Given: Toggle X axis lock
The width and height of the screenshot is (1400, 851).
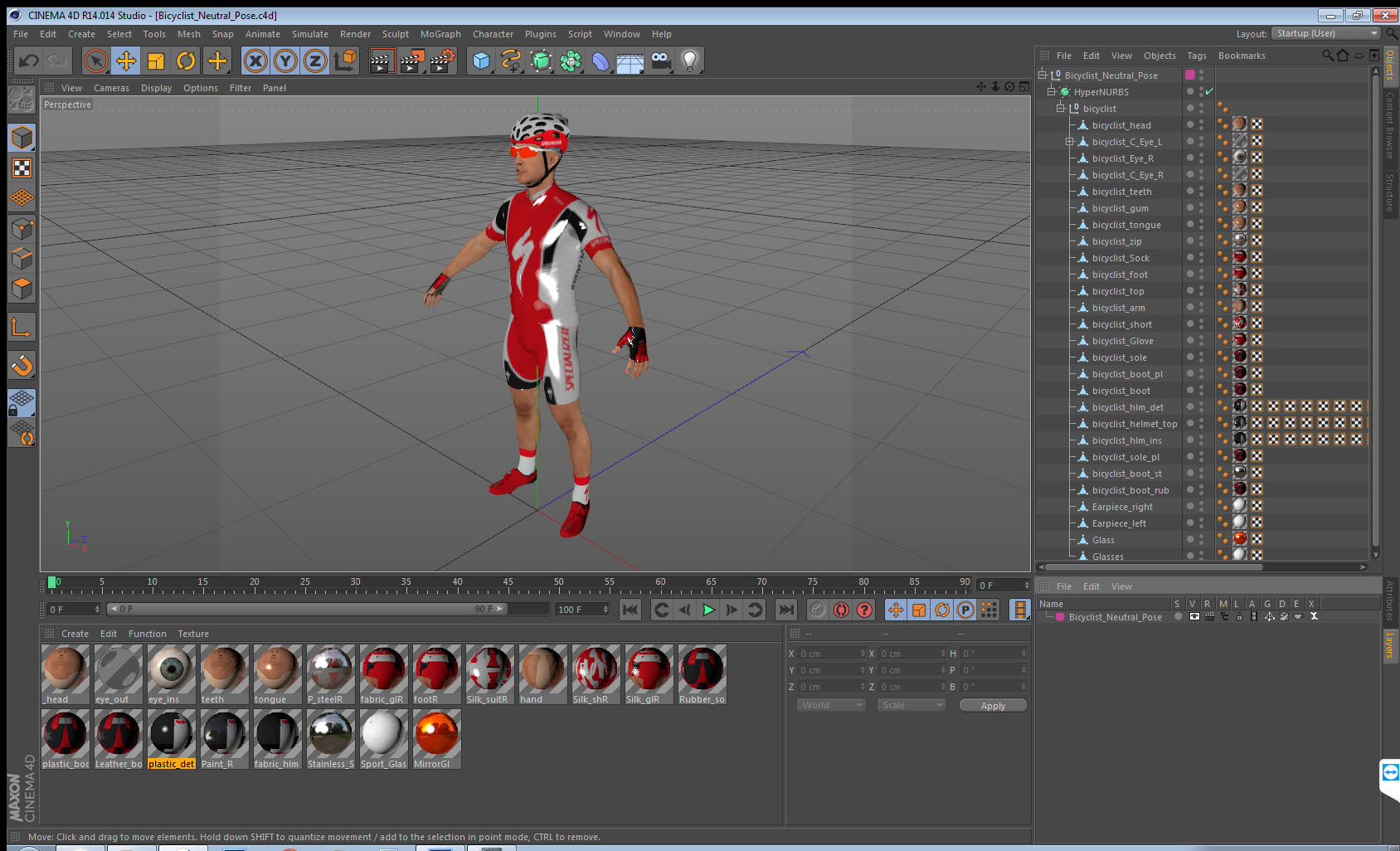Looking at the screenshot, I should coord(255,61).
